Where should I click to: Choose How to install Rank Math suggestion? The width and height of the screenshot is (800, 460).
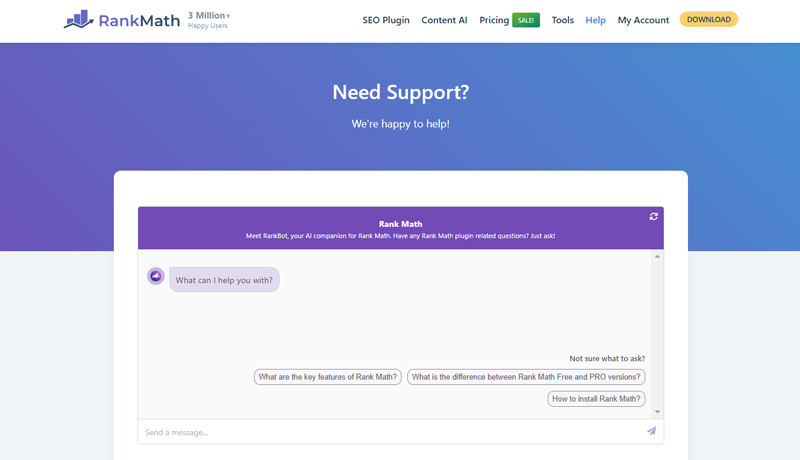tap(596, 399)
